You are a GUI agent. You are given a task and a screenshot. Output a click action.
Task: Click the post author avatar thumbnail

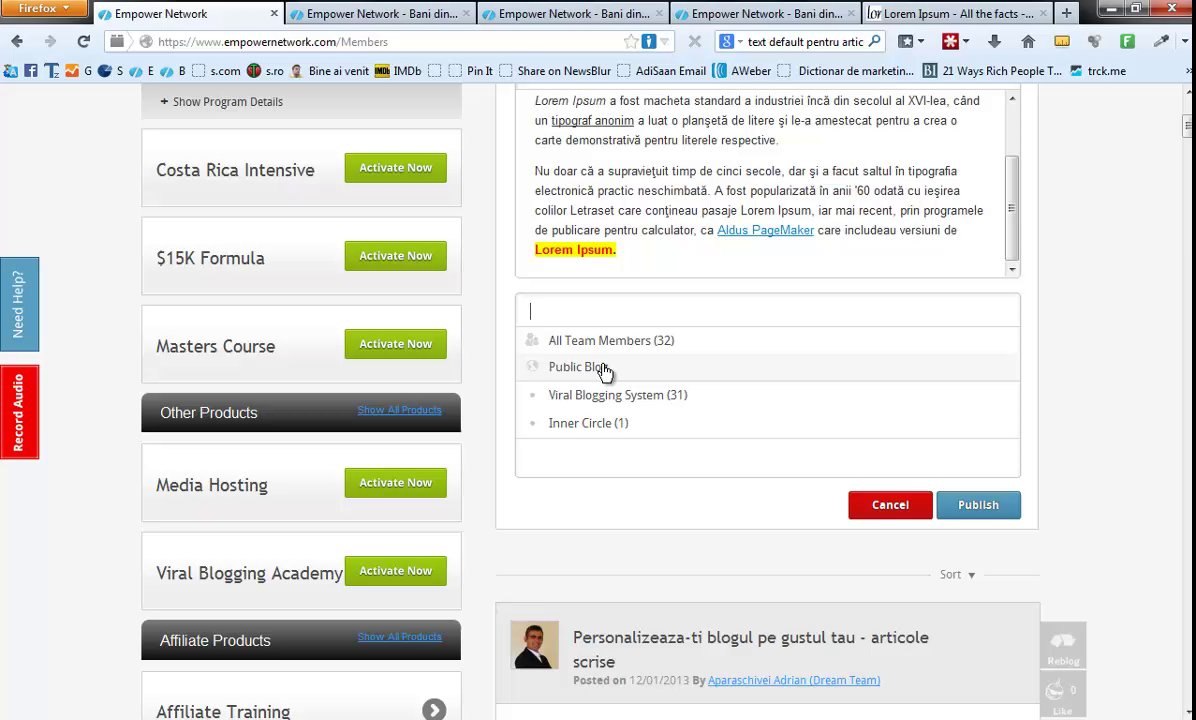(x=535, y=645)
